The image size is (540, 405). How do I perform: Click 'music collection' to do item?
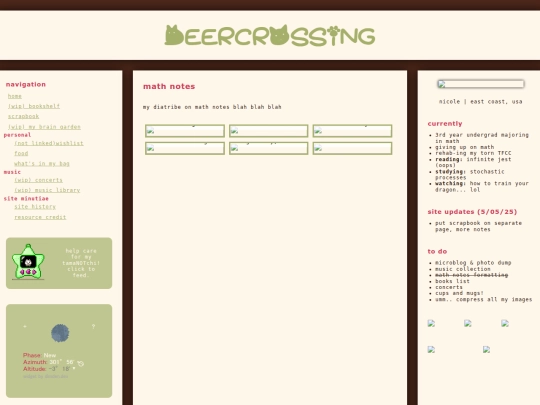point(463,269)
